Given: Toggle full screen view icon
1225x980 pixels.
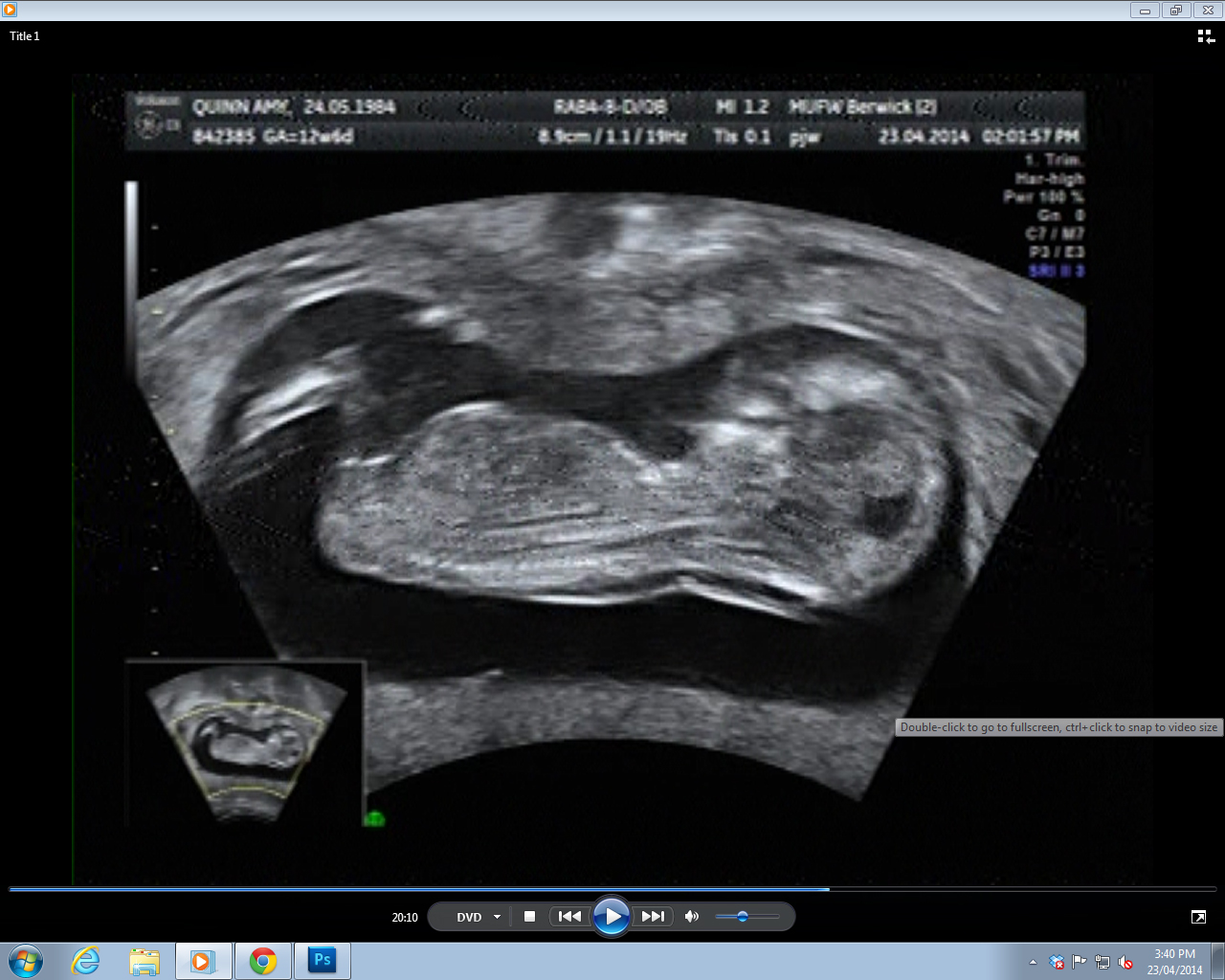Looking at the screenshot, I should 1198,917.
